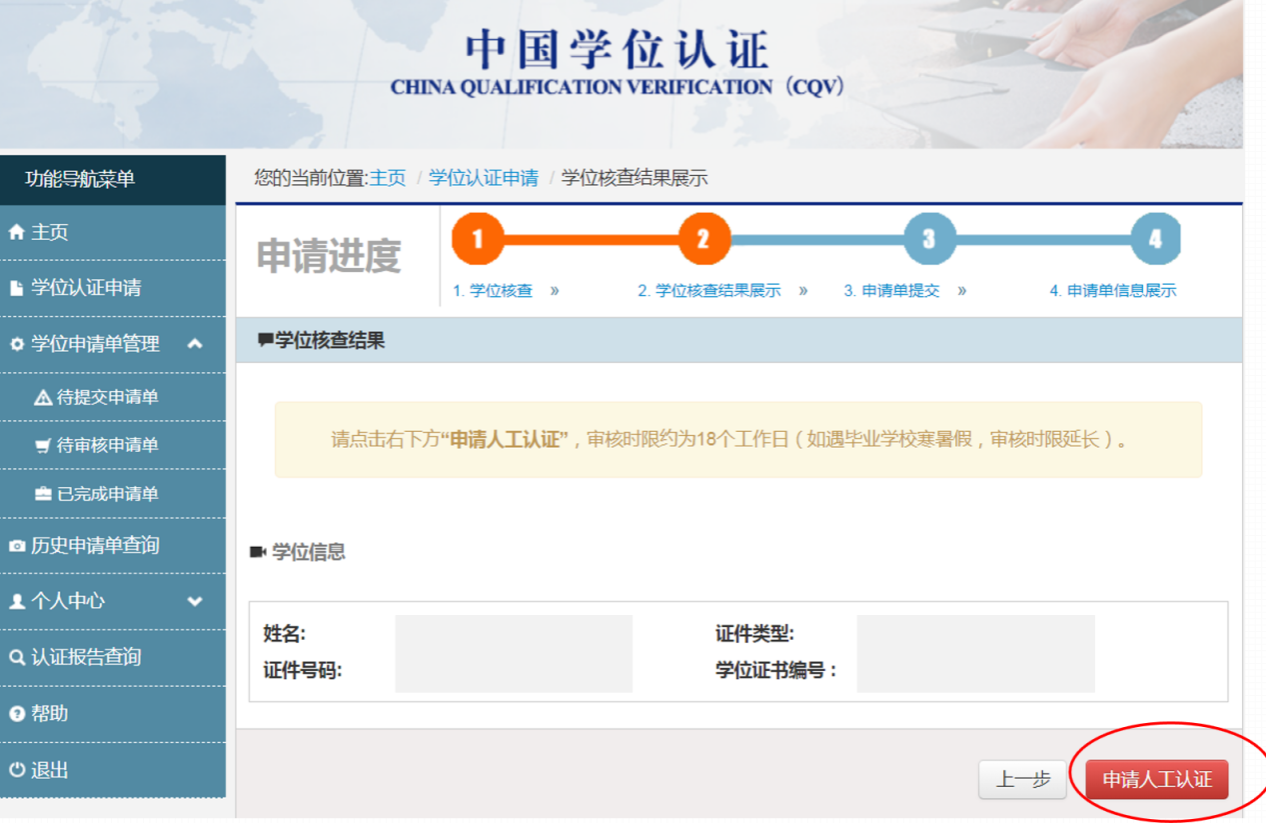Click the home icon beside 主页 in sidebar
Viewport: 1266px width, 823px height.
pos(16,232)
